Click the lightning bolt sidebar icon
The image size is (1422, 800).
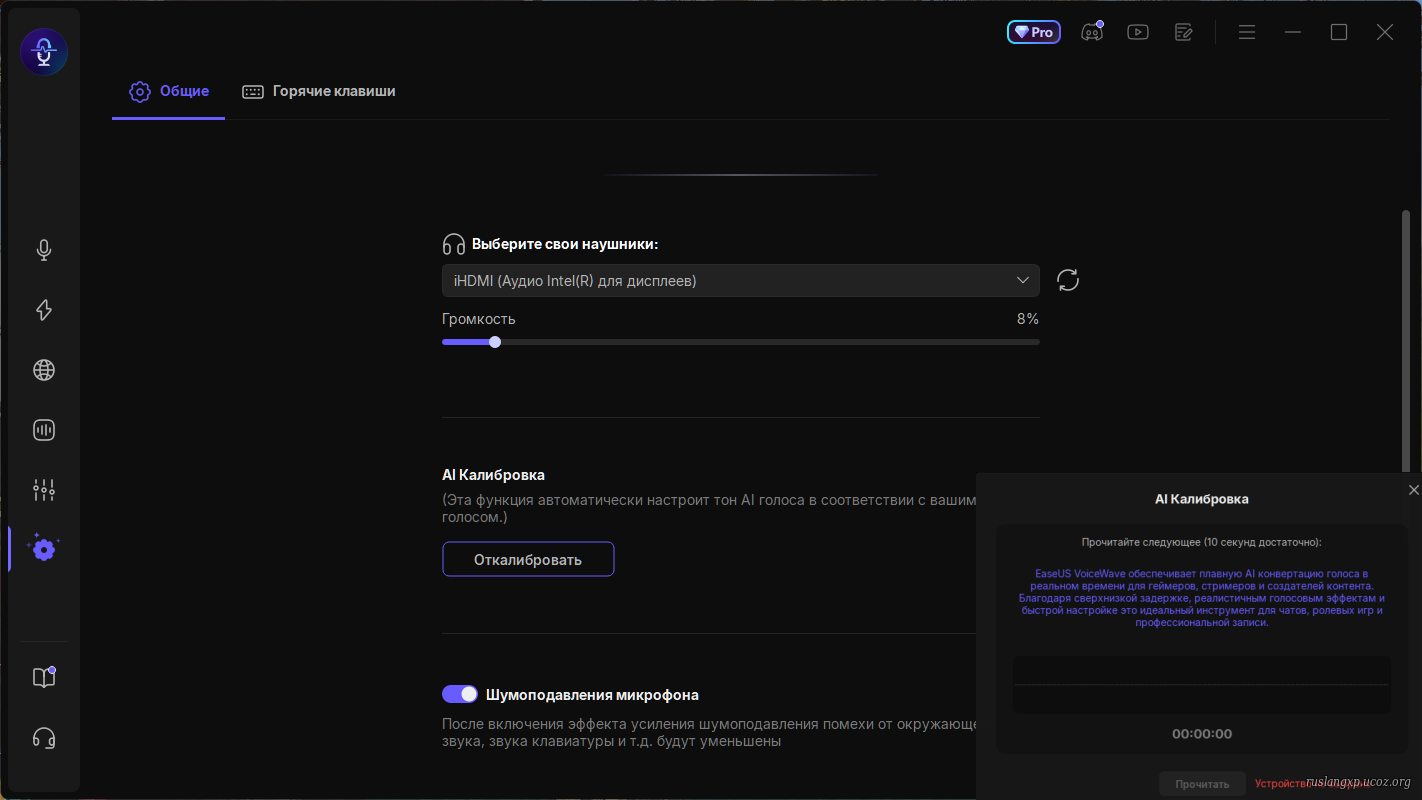coord(44,310)
